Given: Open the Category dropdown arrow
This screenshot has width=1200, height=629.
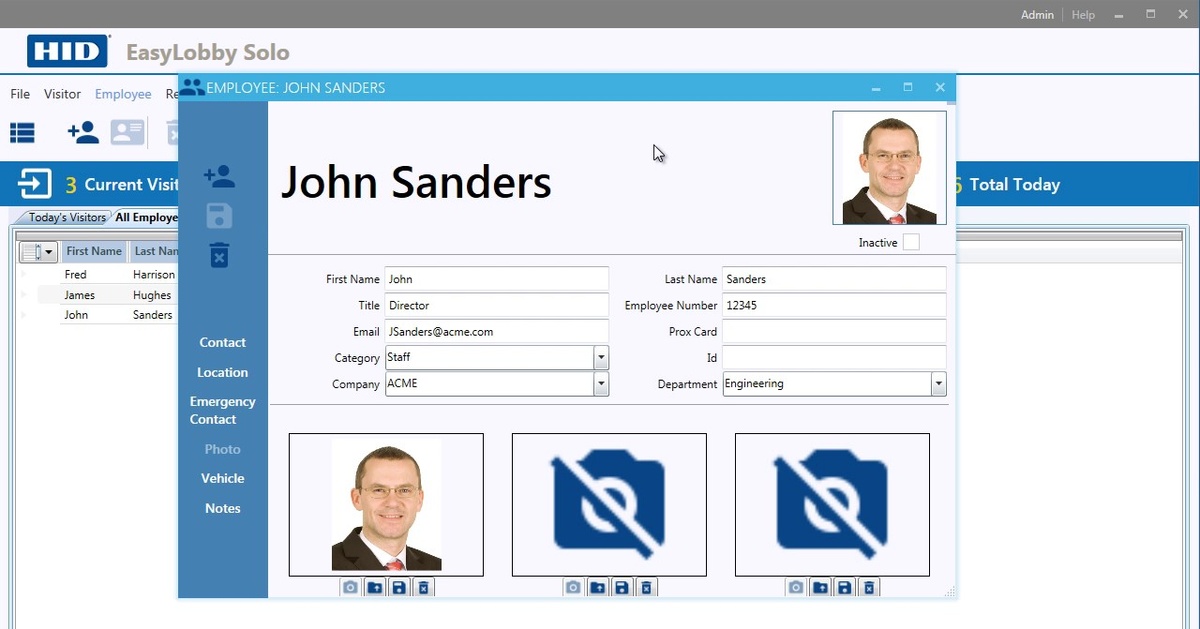Looking at the screenshot, I should (x=601, y=357).
